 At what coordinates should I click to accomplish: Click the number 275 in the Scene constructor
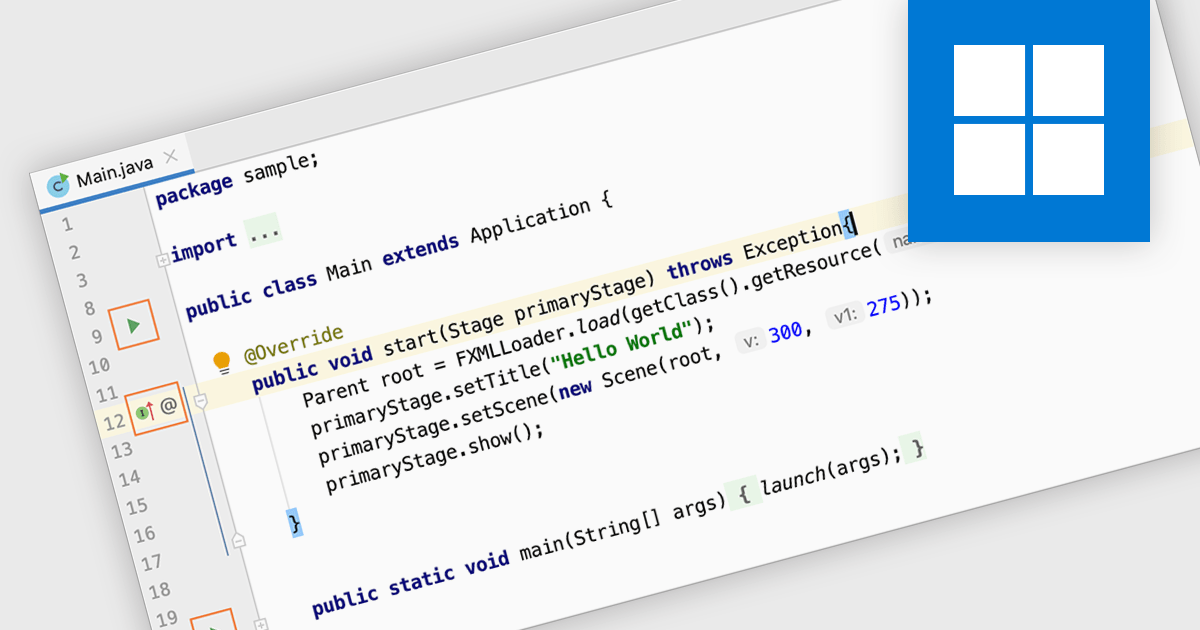885,305
